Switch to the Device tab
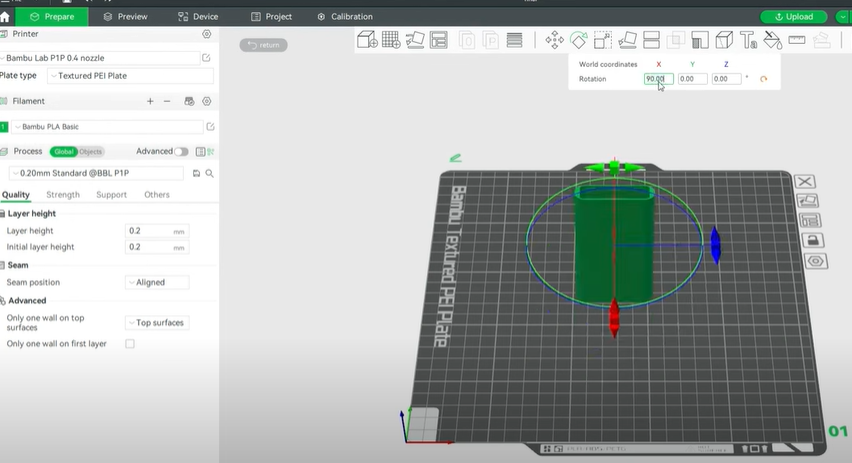 tap(198, 17)
